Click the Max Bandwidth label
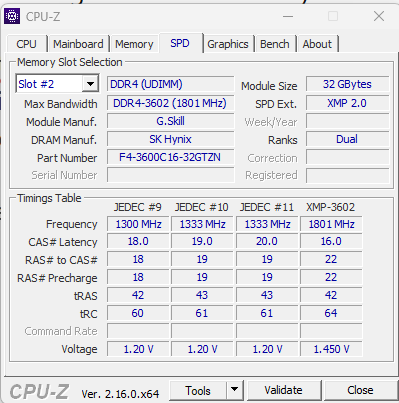This screenshot has width=399, height=403. pos(61,104)
